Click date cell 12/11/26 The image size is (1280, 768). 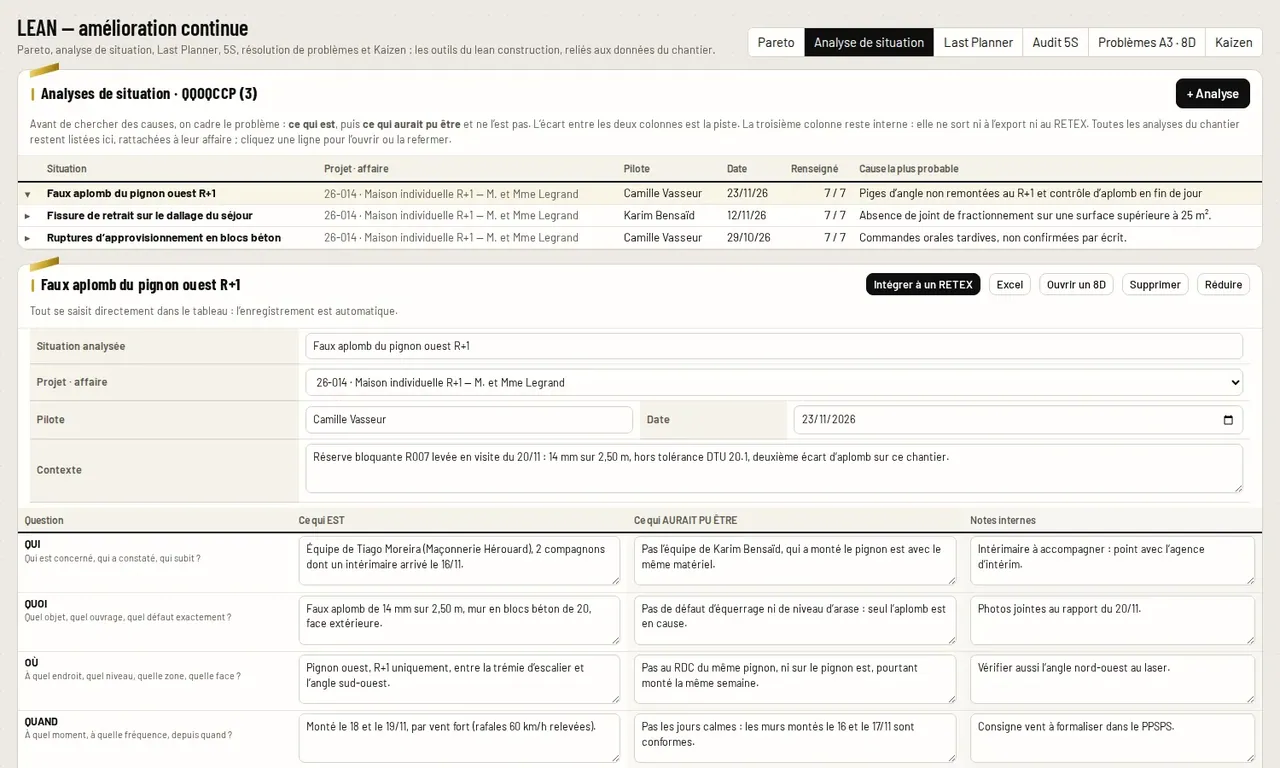[x=746, y=215]
